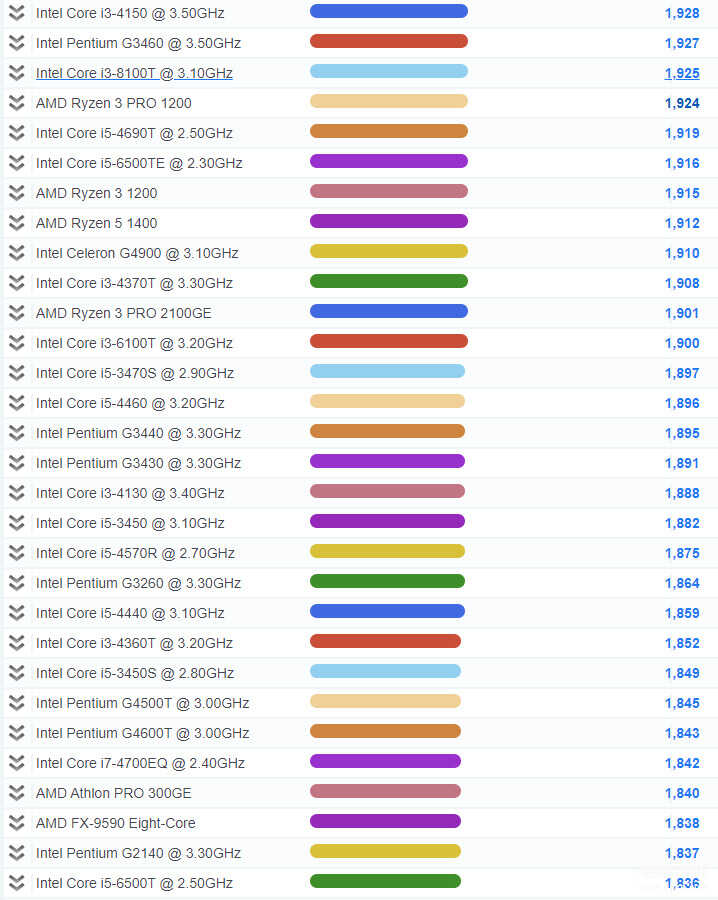Click the 1,925 score for i3-8100T
Image resolution: width=718 pixels, height=900 pixels.
[x=682, y=73]
